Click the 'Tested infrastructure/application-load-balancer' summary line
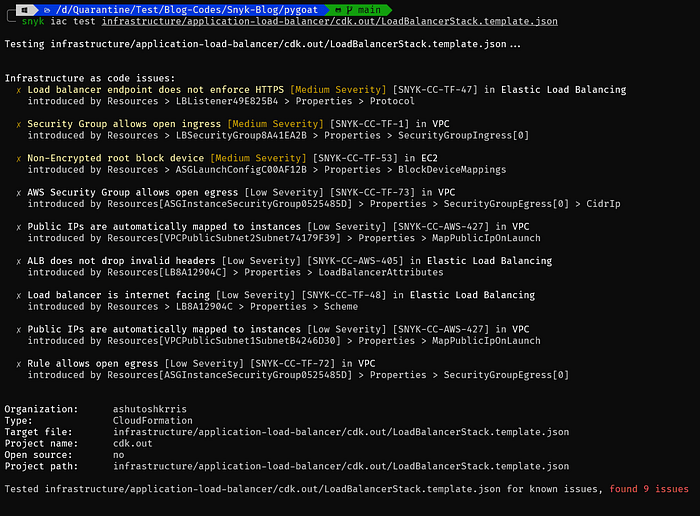The image size is (700, 516). (x=346, y=489)
